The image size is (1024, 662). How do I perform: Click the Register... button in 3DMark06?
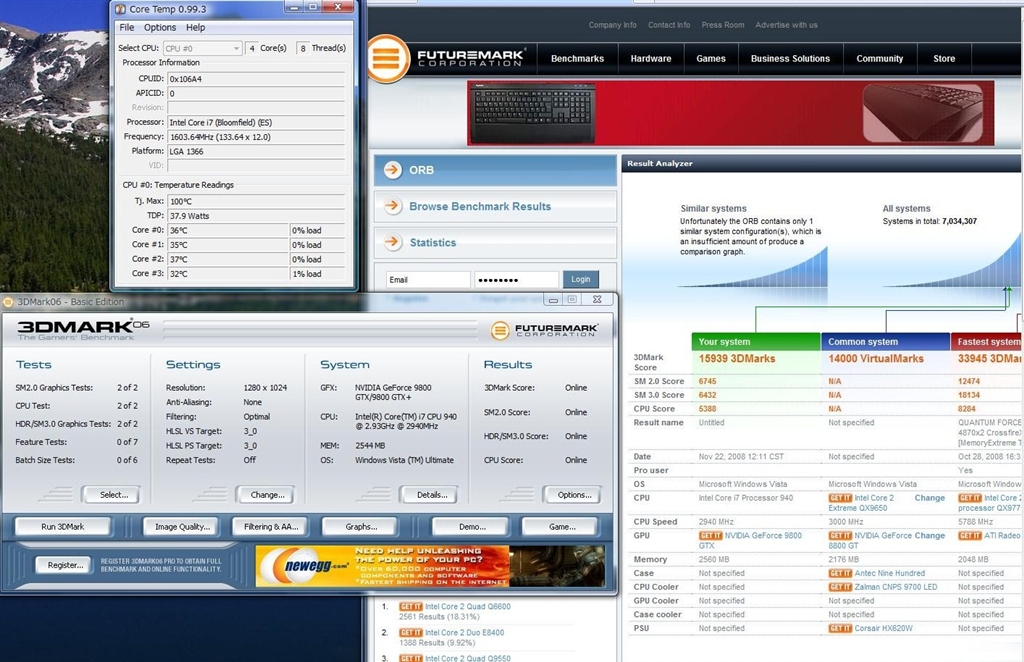pyautogui.click(x=65, y=565)
